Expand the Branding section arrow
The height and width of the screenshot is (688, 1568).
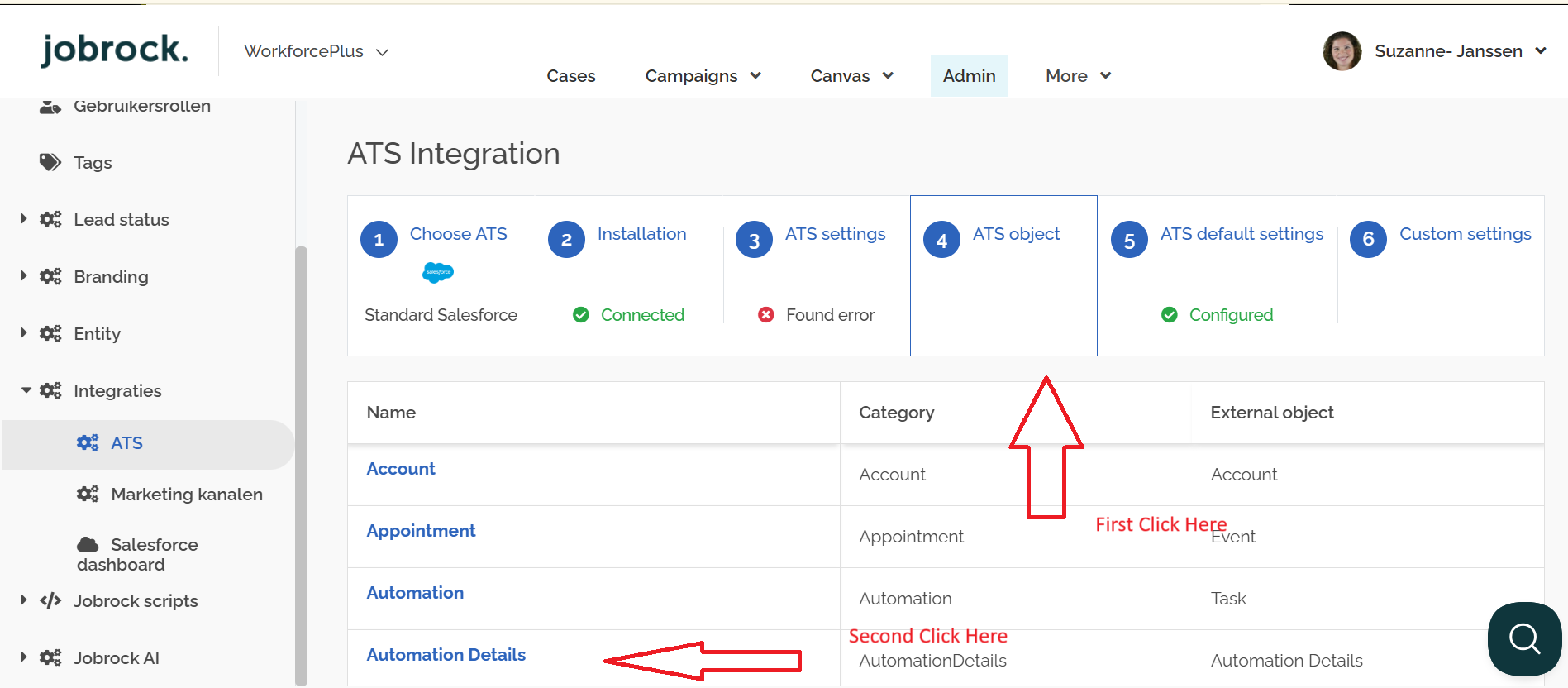(24, 276)
